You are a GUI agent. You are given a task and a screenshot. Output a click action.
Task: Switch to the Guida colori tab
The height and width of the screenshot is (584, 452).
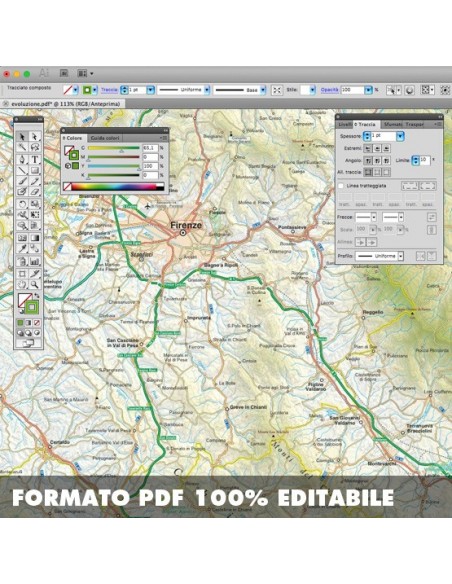pyautogui.click(x=105, y=138)
